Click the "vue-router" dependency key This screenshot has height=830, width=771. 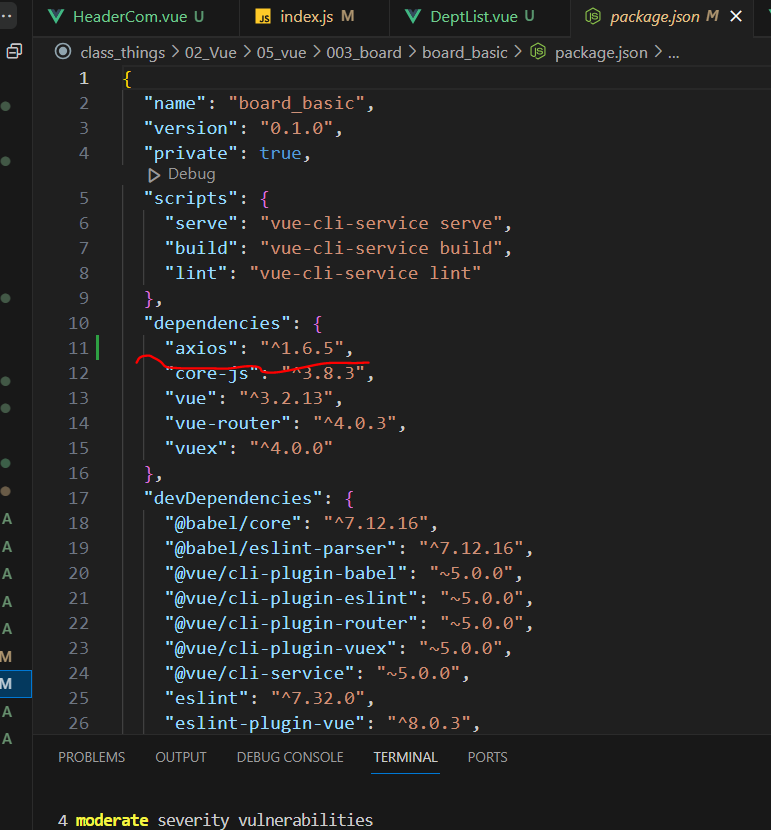228,423
